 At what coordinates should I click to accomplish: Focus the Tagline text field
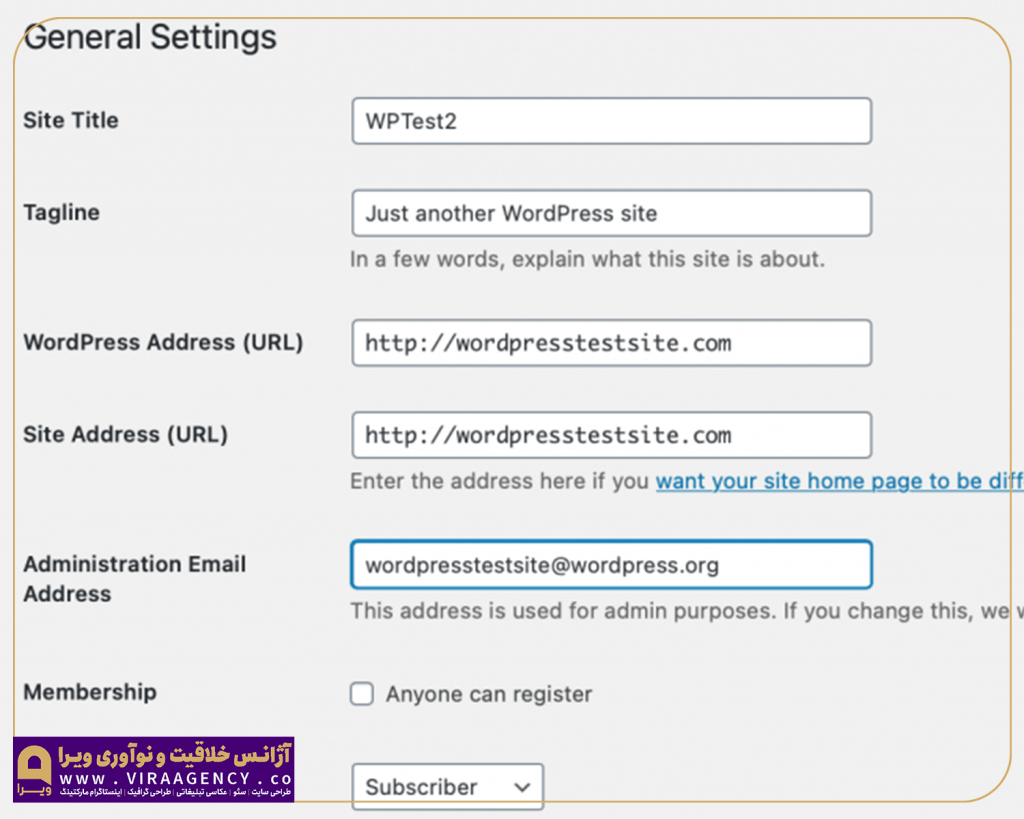click(611, 213)
